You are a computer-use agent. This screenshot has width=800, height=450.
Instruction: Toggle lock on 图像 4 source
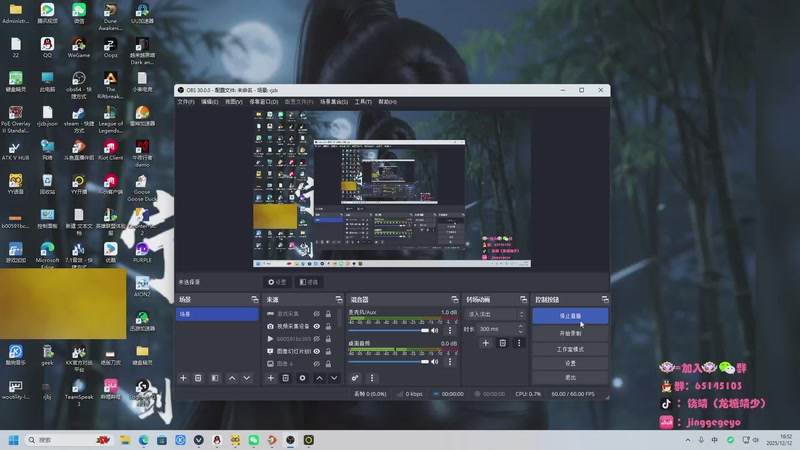(328, 364)
